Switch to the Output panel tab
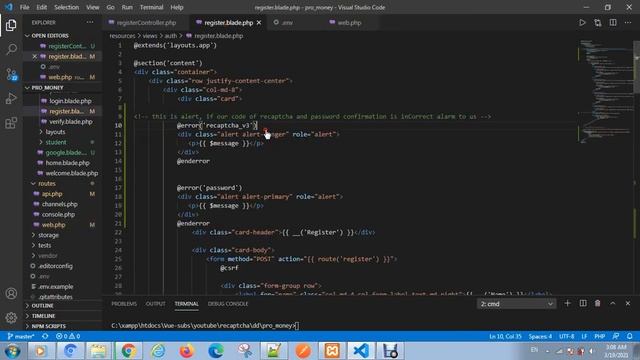 point(156,304)
